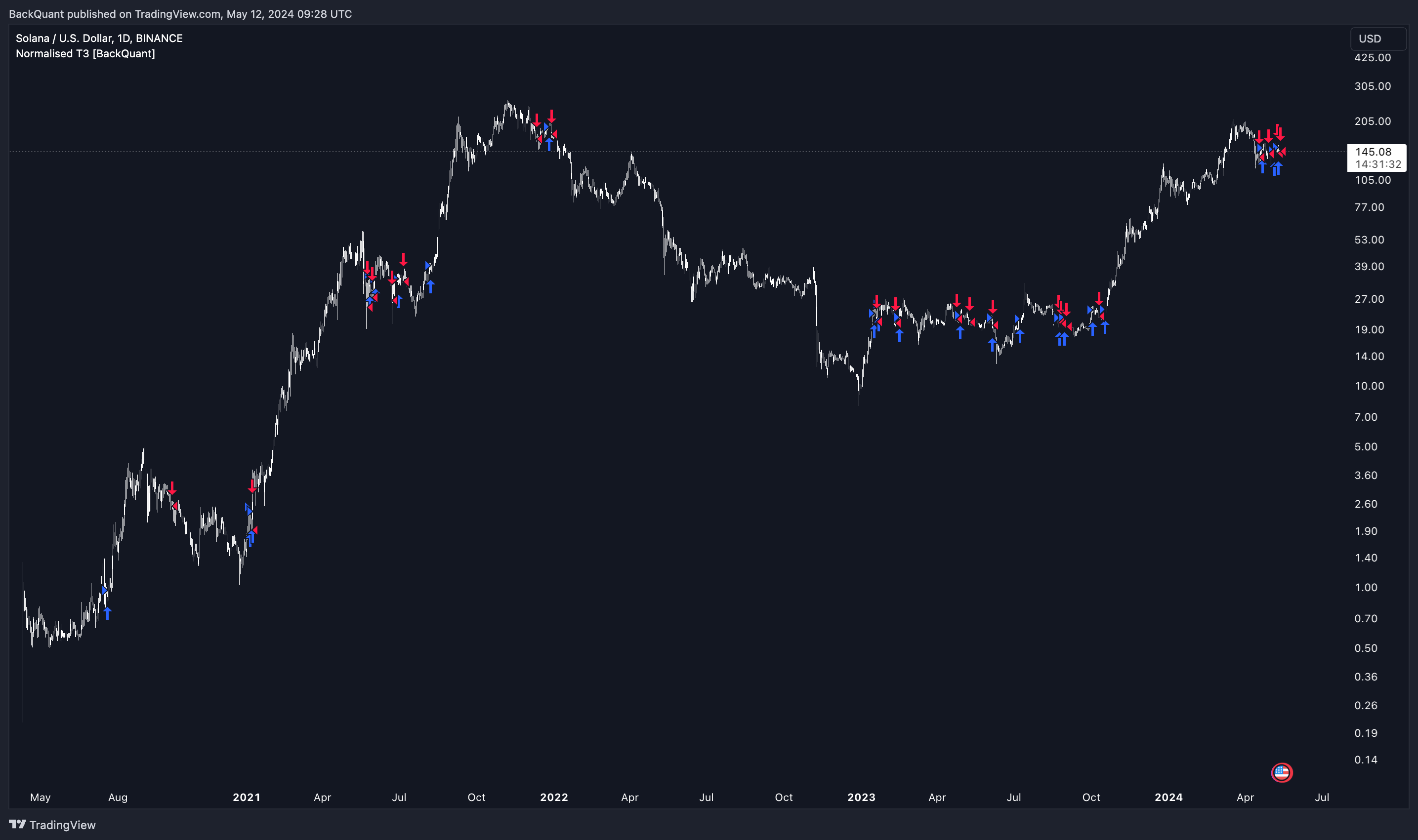The height and width of the screenshot is (840, 1418).
Task: Click the 0.19 price scale label
Action: pyautogui.click(x=1365, y=733)
